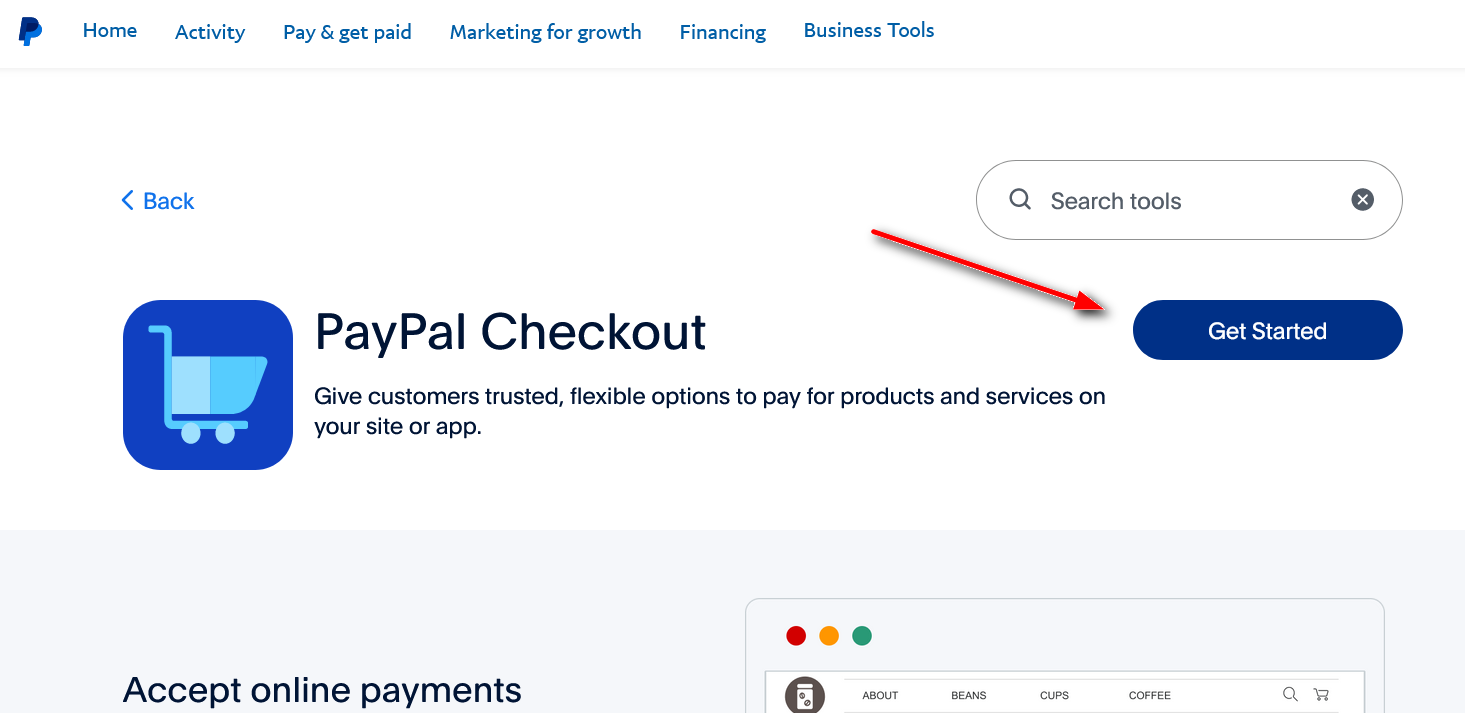Open Pay & get paid menu
Image resolution: width=1465 pixels, height=713 pixels.
347,32
